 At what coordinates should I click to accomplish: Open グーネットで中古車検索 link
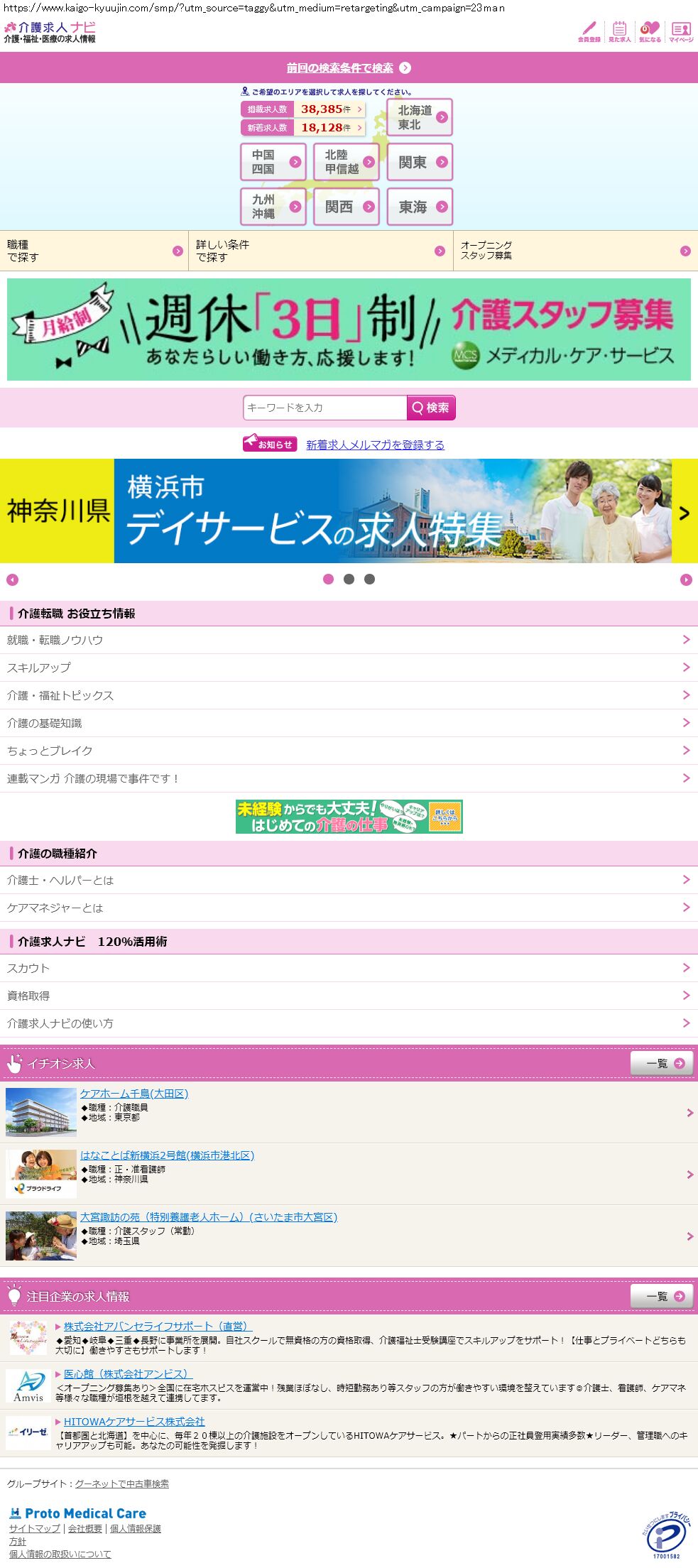(x=122, y=1483)
